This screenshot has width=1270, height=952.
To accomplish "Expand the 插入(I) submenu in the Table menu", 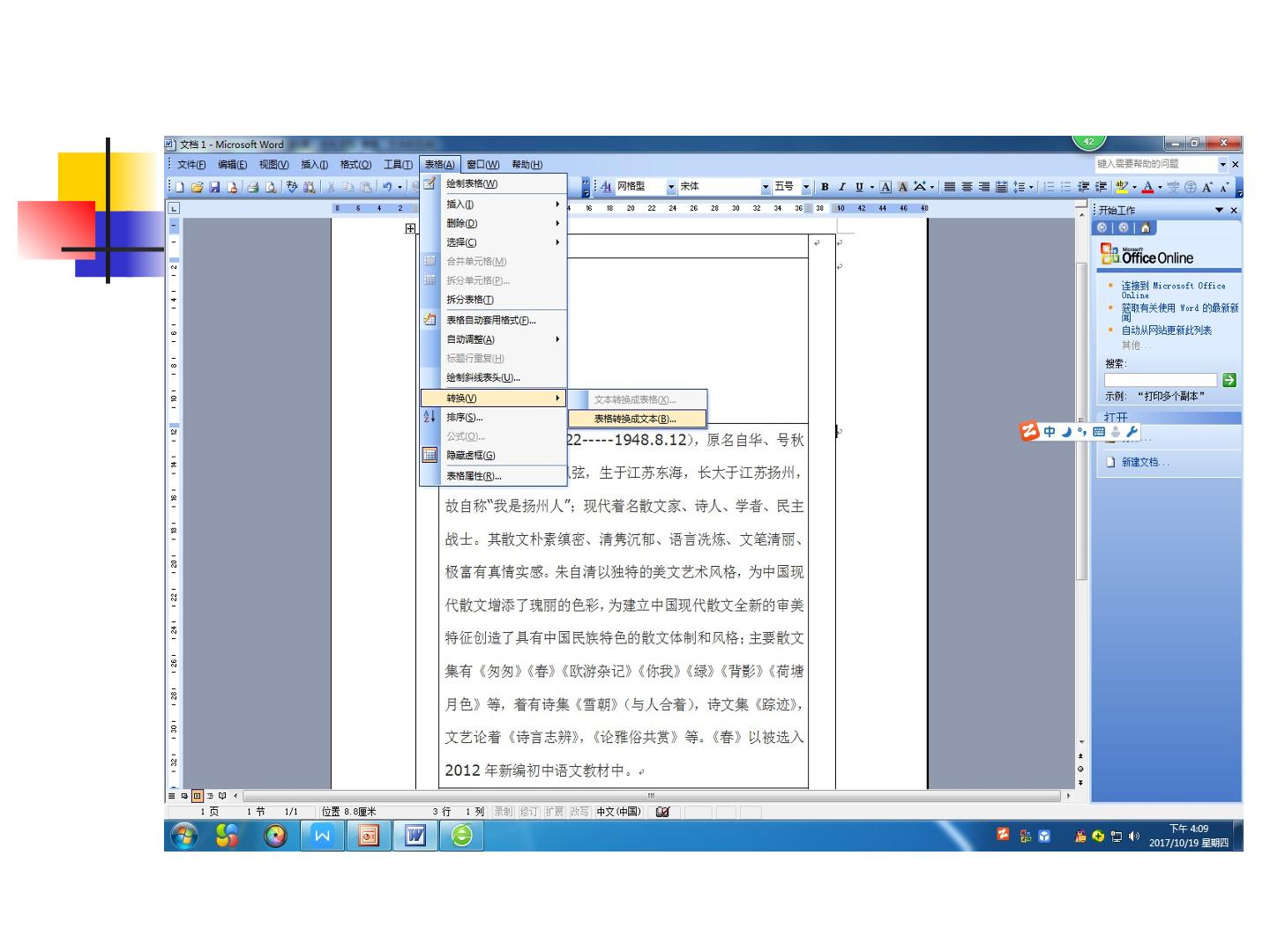I will point(493,205).
